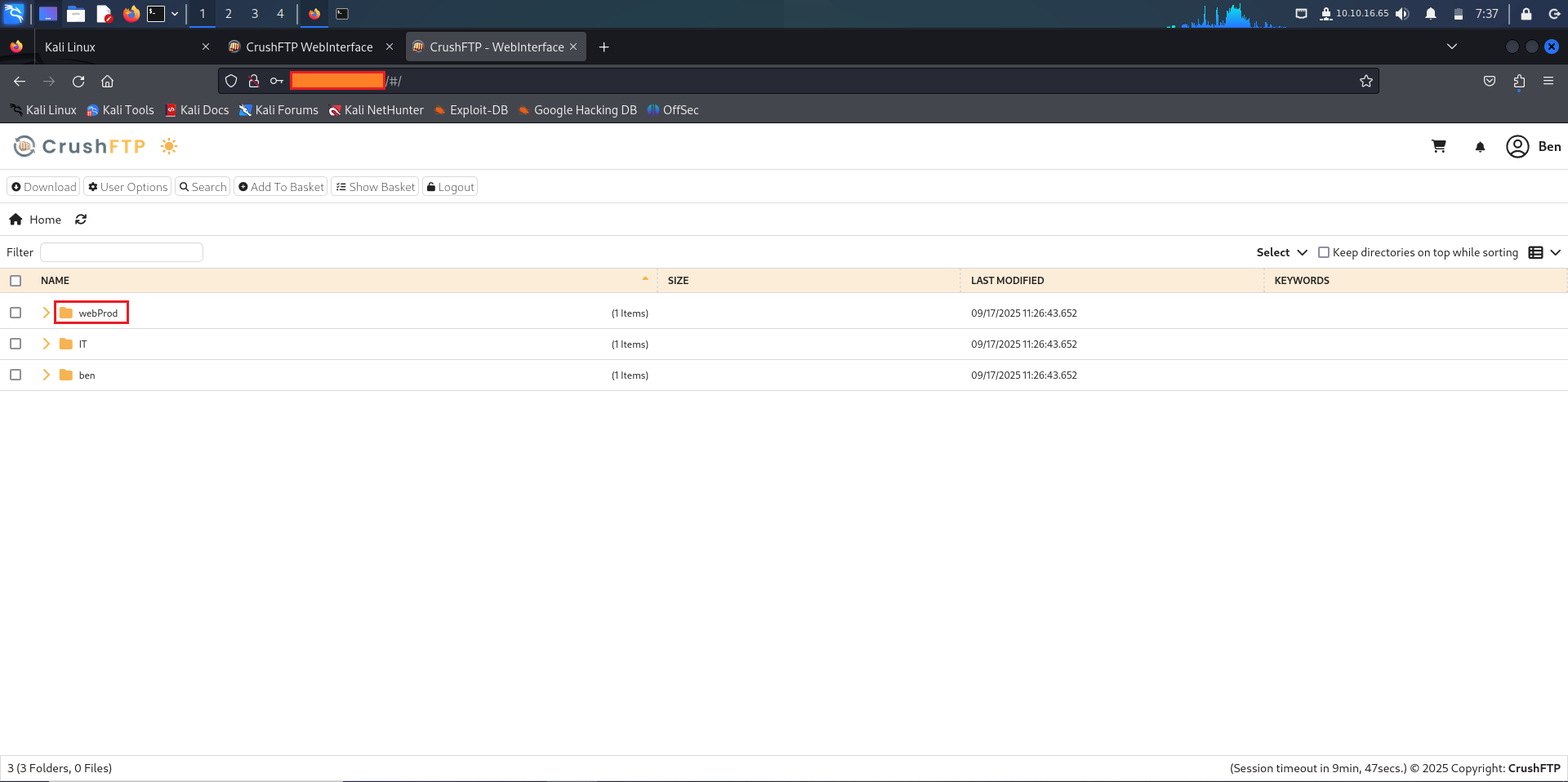
Task: Launch the terminal from the top panel
Action: [156, 14]
